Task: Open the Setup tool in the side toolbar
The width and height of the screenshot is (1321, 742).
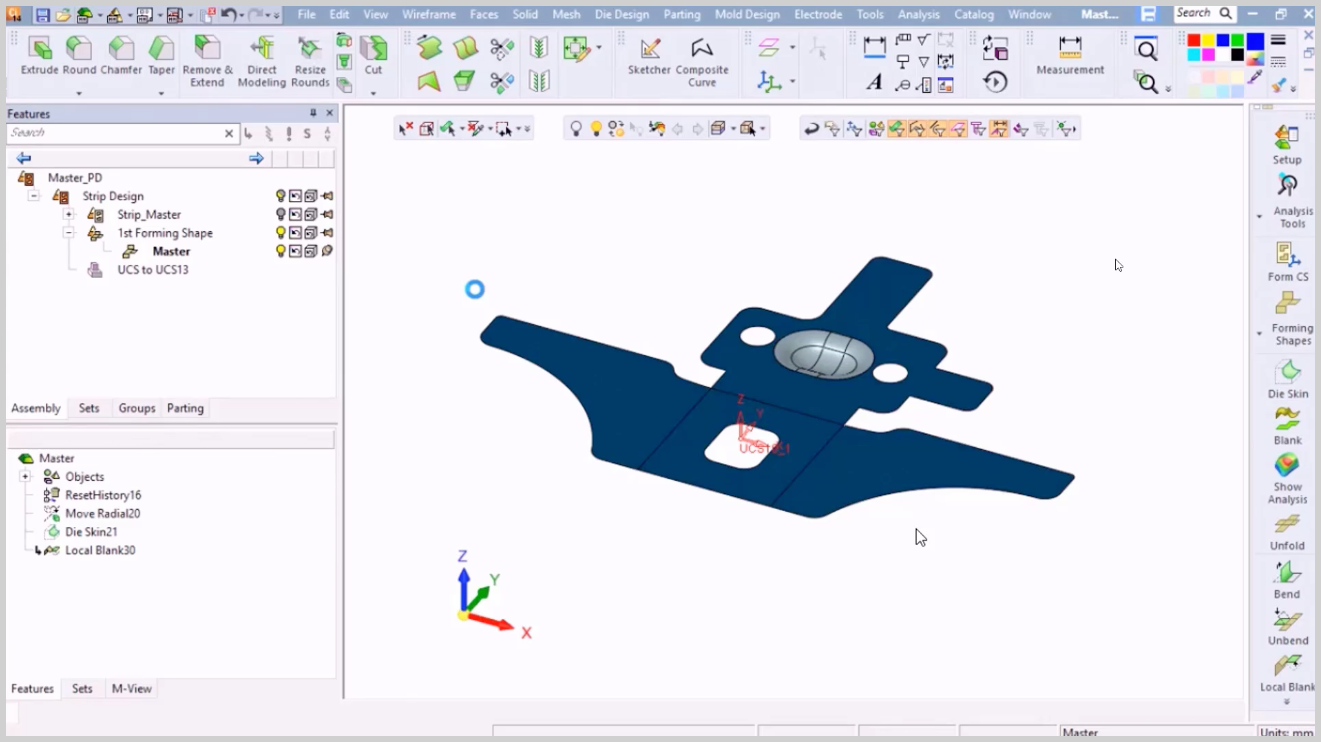Action: tap(1287, 145)
